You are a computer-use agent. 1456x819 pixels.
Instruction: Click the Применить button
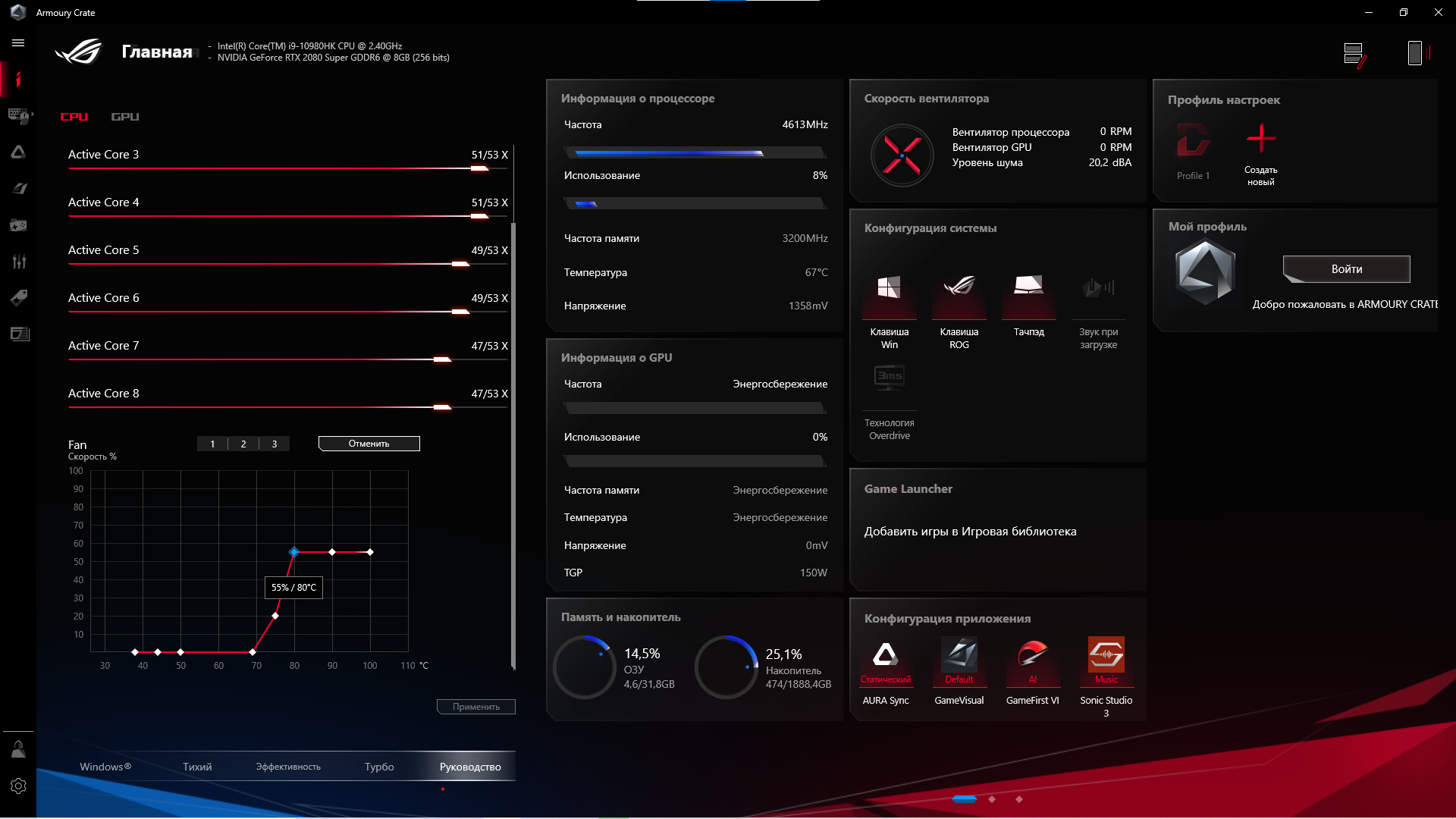[476, 707]
